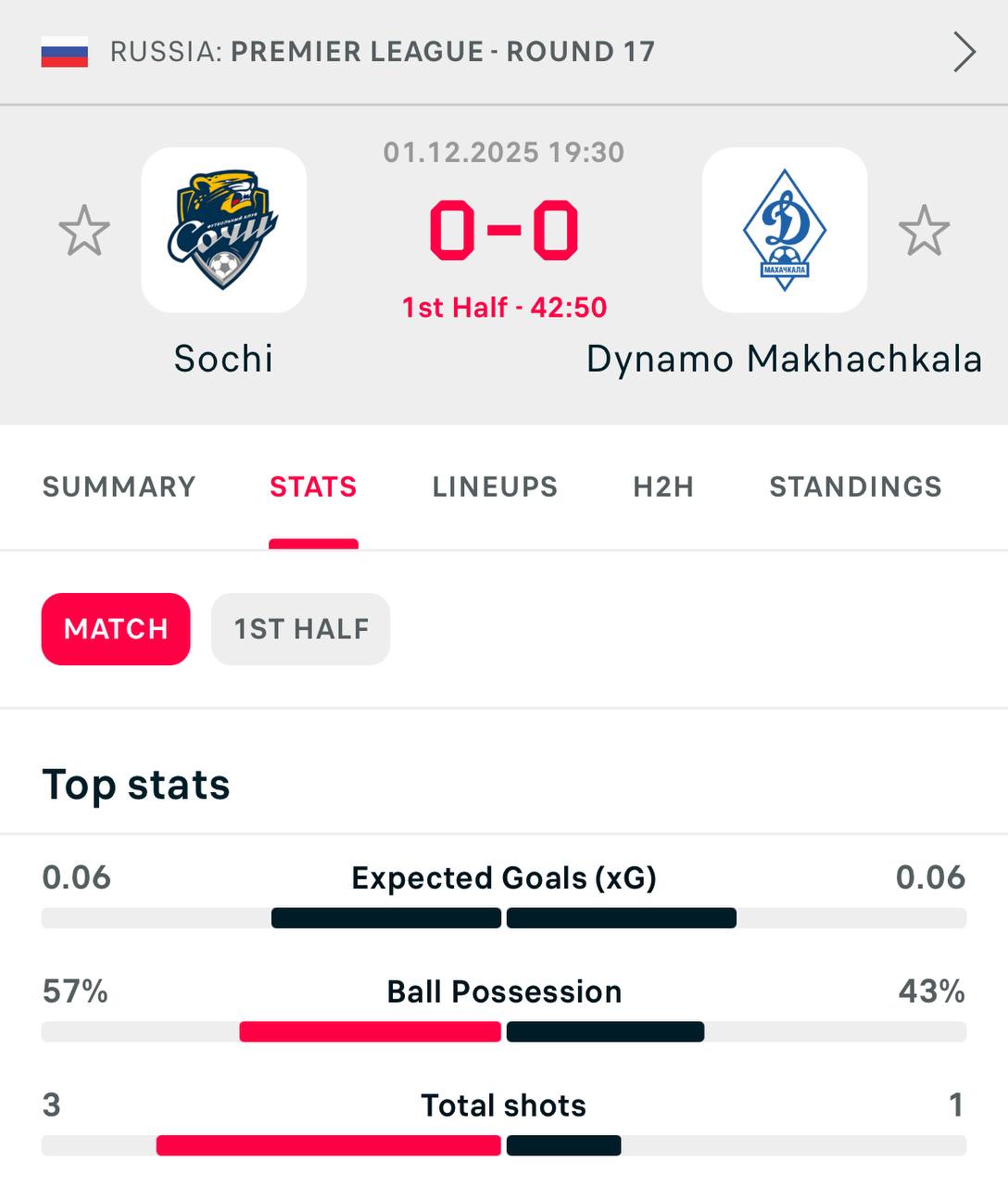
Task: Open the Dynamo Makhachkala club logo
Action: 784,230
